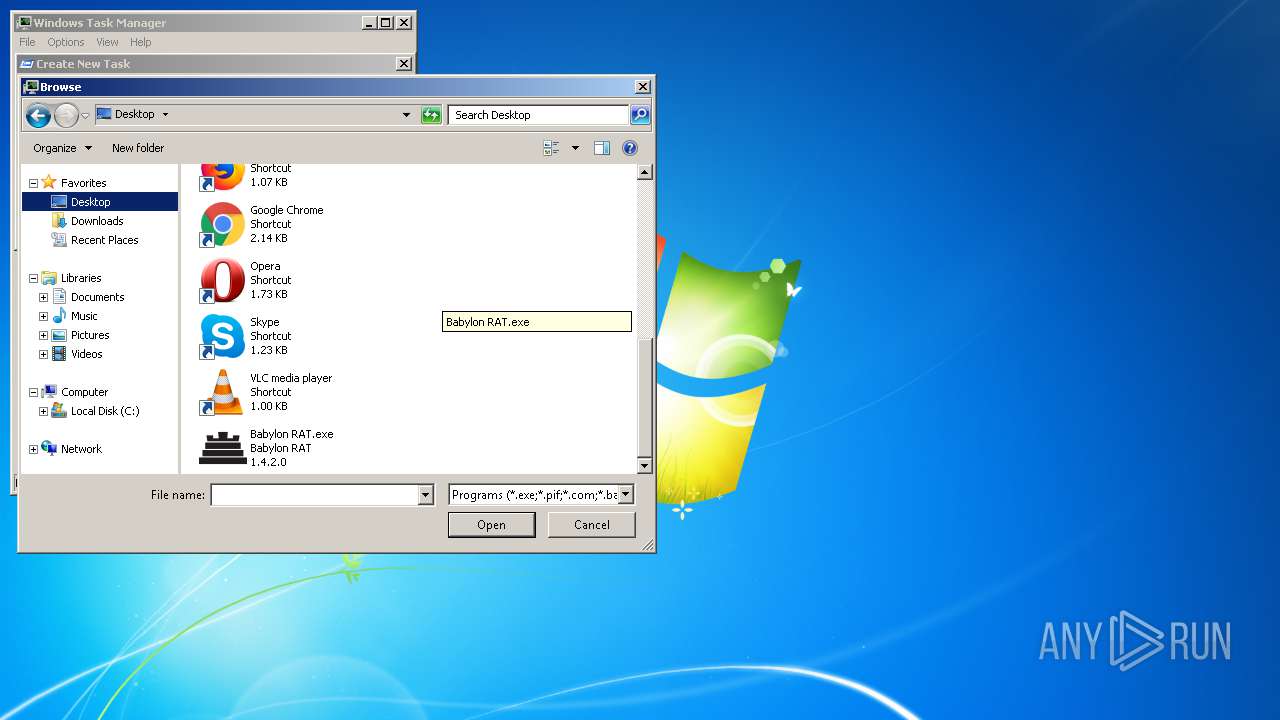Click the Recent Places icon

(59, 240)
